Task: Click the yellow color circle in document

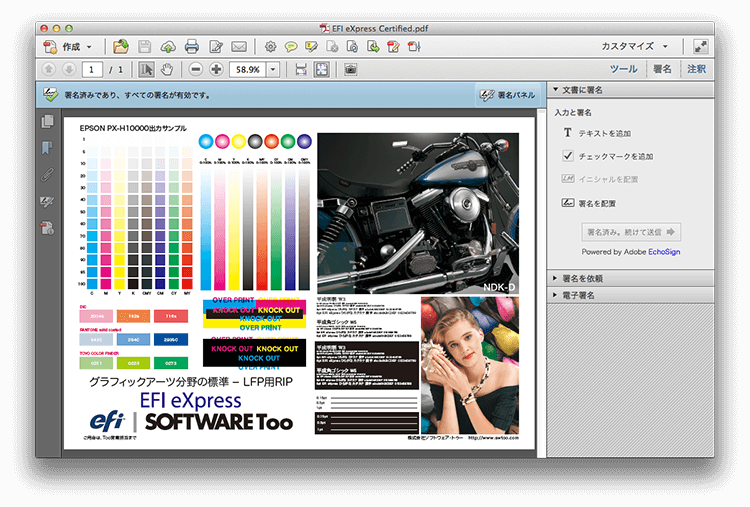Action: point(239,141)
